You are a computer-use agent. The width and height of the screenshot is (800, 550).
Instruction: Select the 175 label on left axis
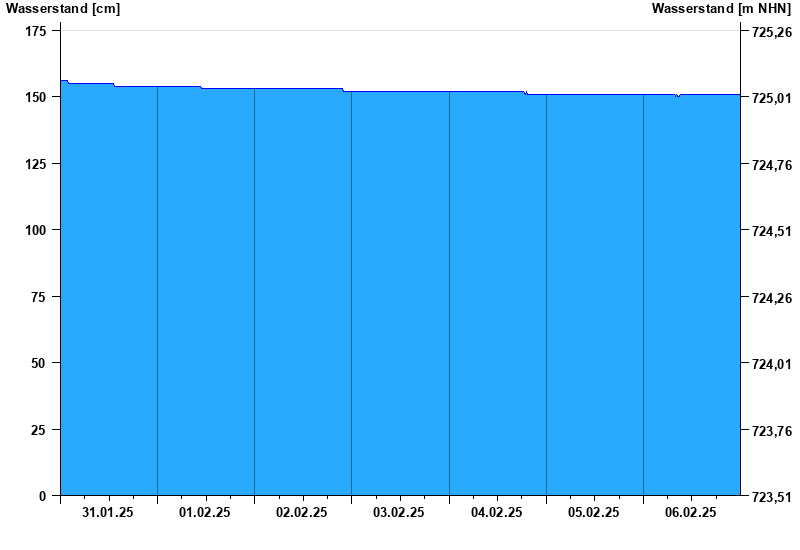click(36, 32)
